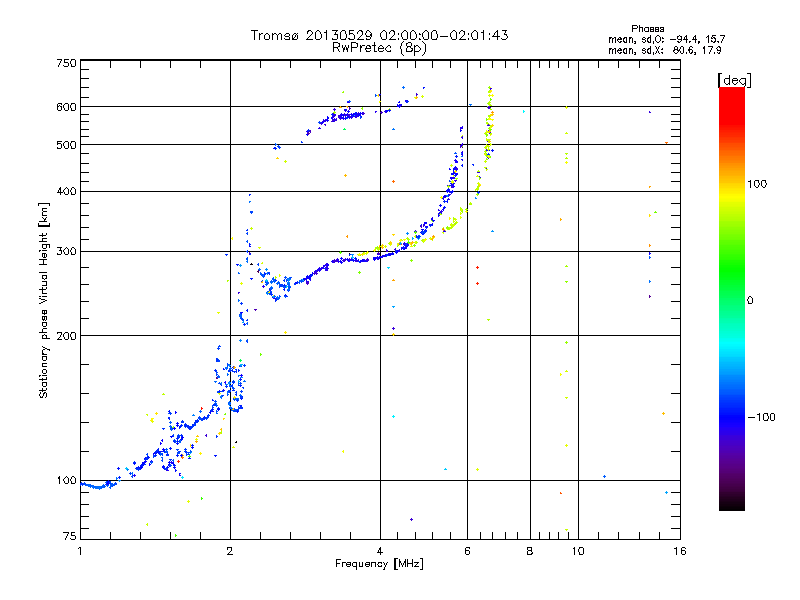Click the plot title 'Tromsø 20130529 02:00:00-02:01:43'

[x=379, y=35]
